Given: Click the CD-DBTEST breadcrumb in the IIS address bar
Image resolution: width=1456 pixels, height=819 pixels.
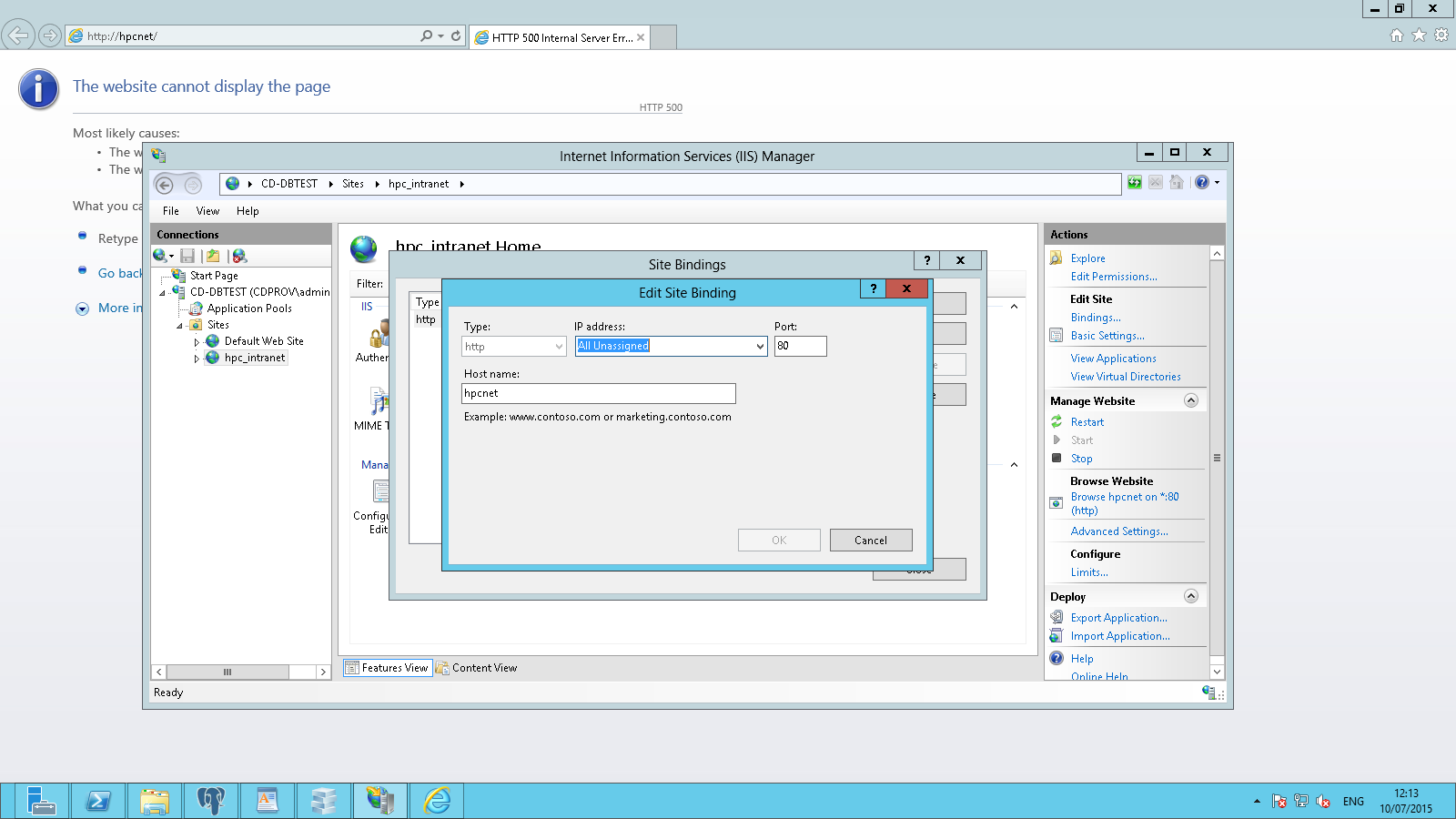Looking at the screenshot, I should [289, 184].
